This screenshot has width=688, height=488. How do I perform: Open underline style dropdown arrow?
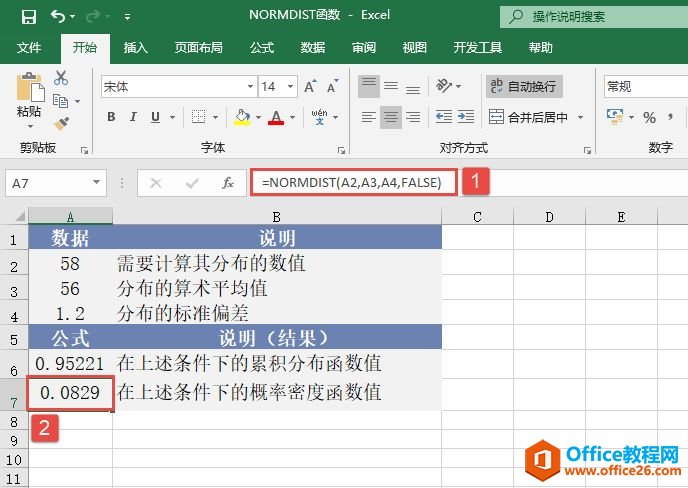pyautogui.click(x=172, y=117)
